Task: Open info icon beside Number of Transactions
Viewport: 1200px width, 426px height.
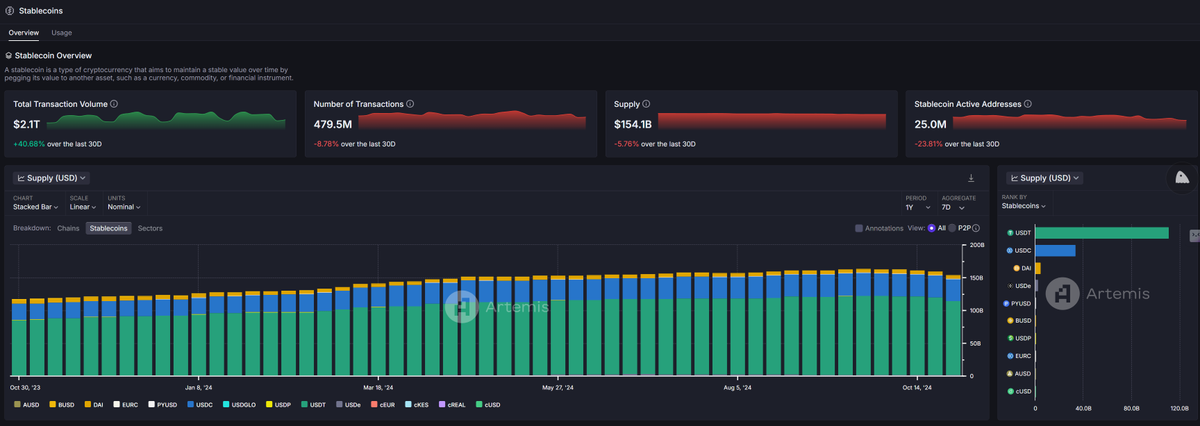Action: tap(412, 103)
